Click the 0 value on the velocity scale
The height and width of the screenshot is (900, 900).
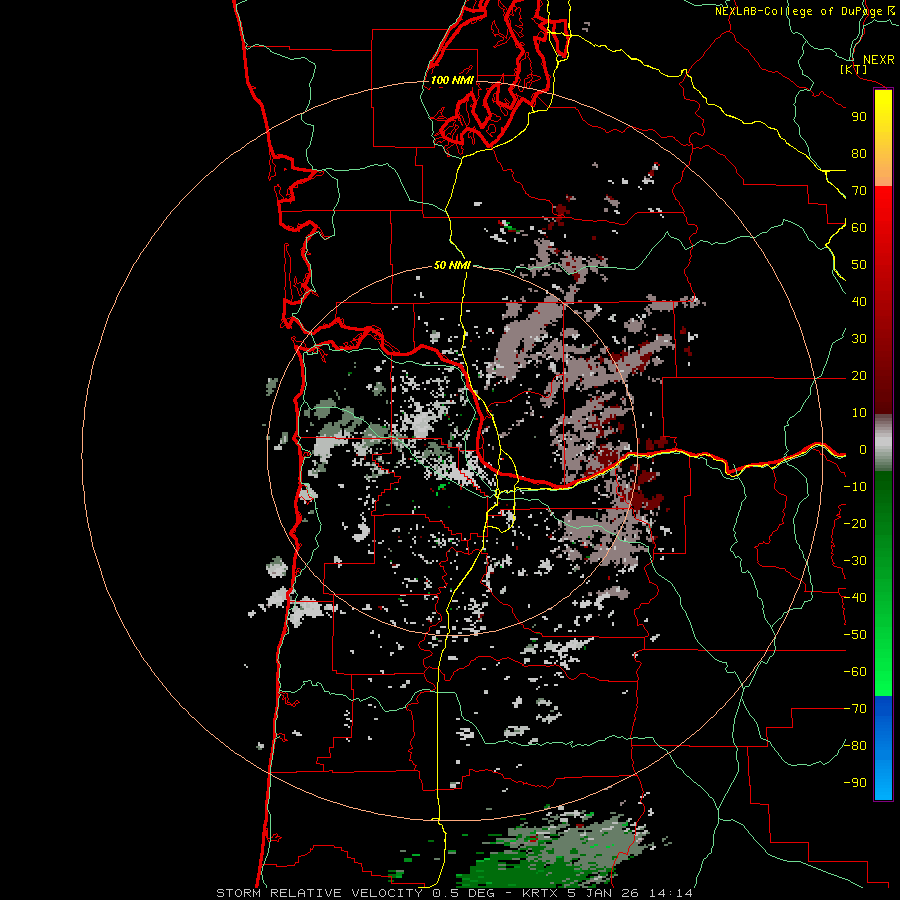point(862,449)
